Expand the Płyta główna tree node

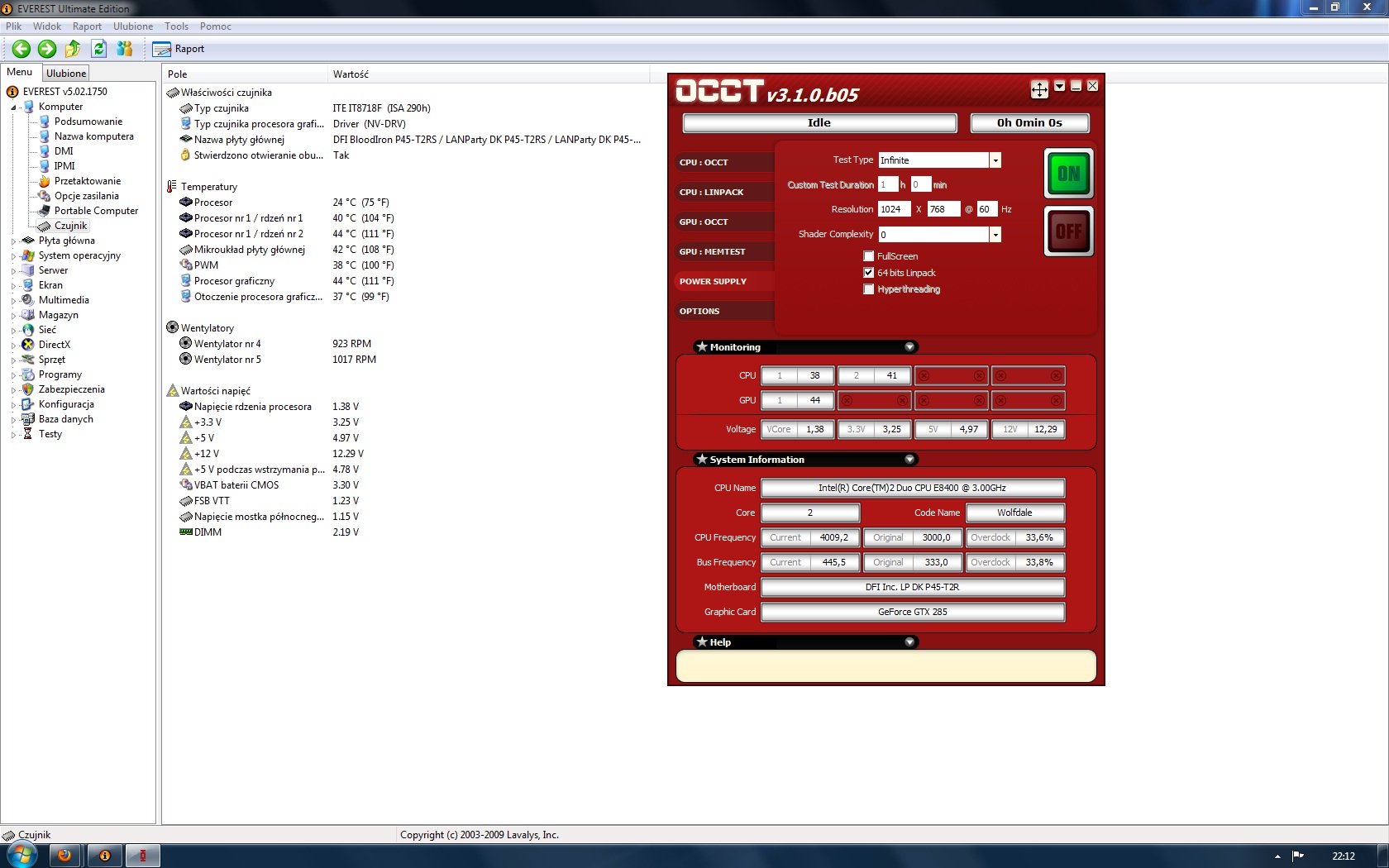[x=14, y=241]
